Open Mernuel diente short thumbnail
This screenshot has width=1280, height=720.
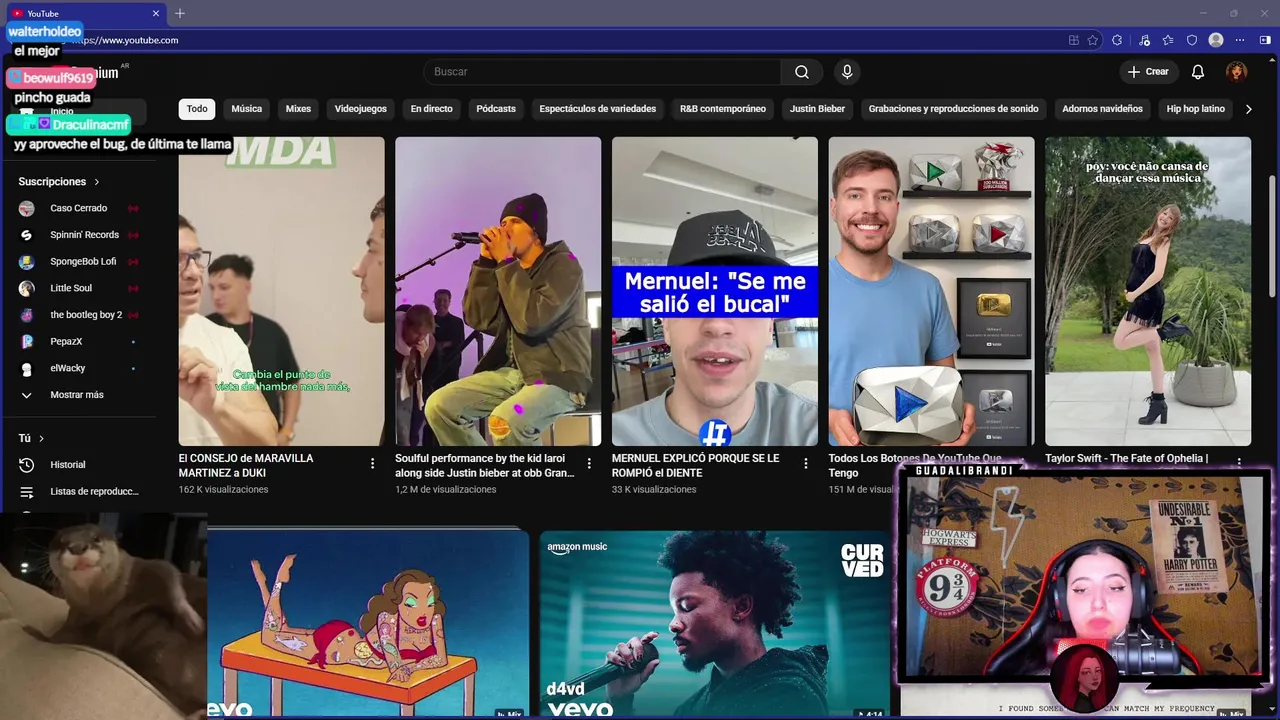(x=715, y=291)
